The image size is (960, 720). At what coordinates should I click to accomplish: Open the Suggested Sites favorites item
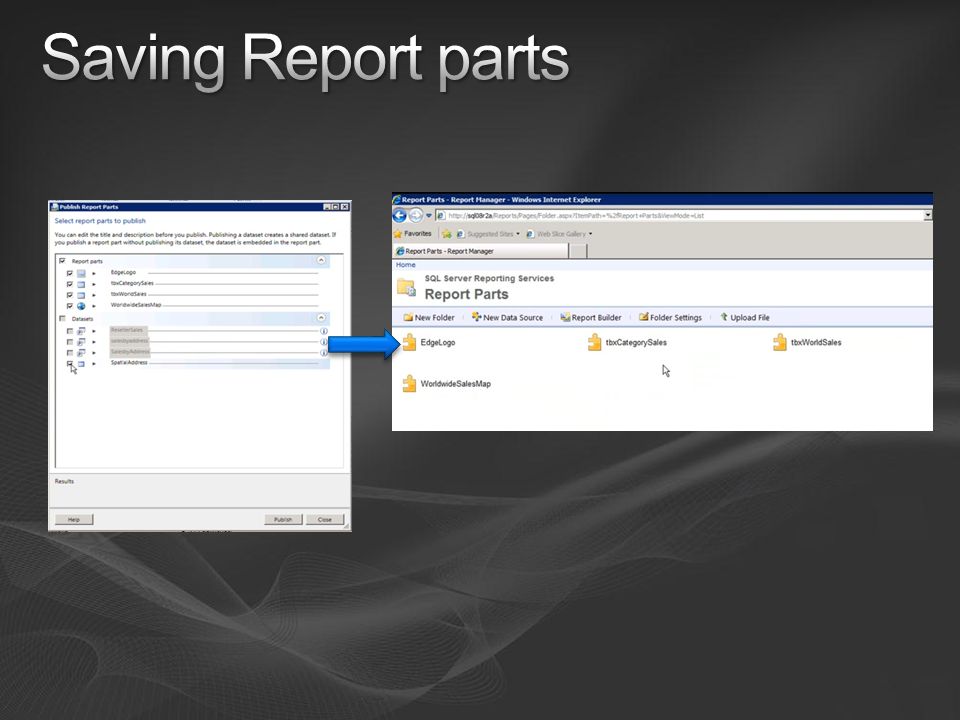488,234
